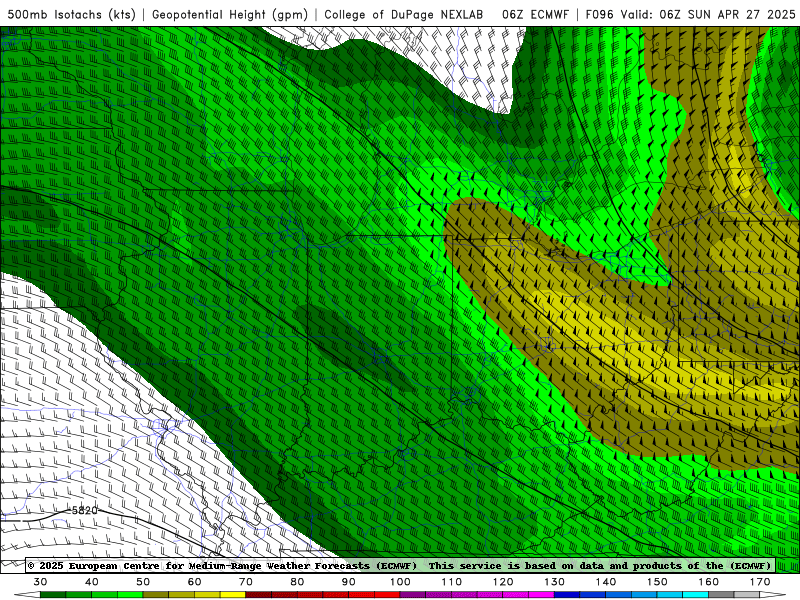The image size is (800, 600).
Task: Select the cyan swatch ending at 160
Action: (x=695, y=594)
